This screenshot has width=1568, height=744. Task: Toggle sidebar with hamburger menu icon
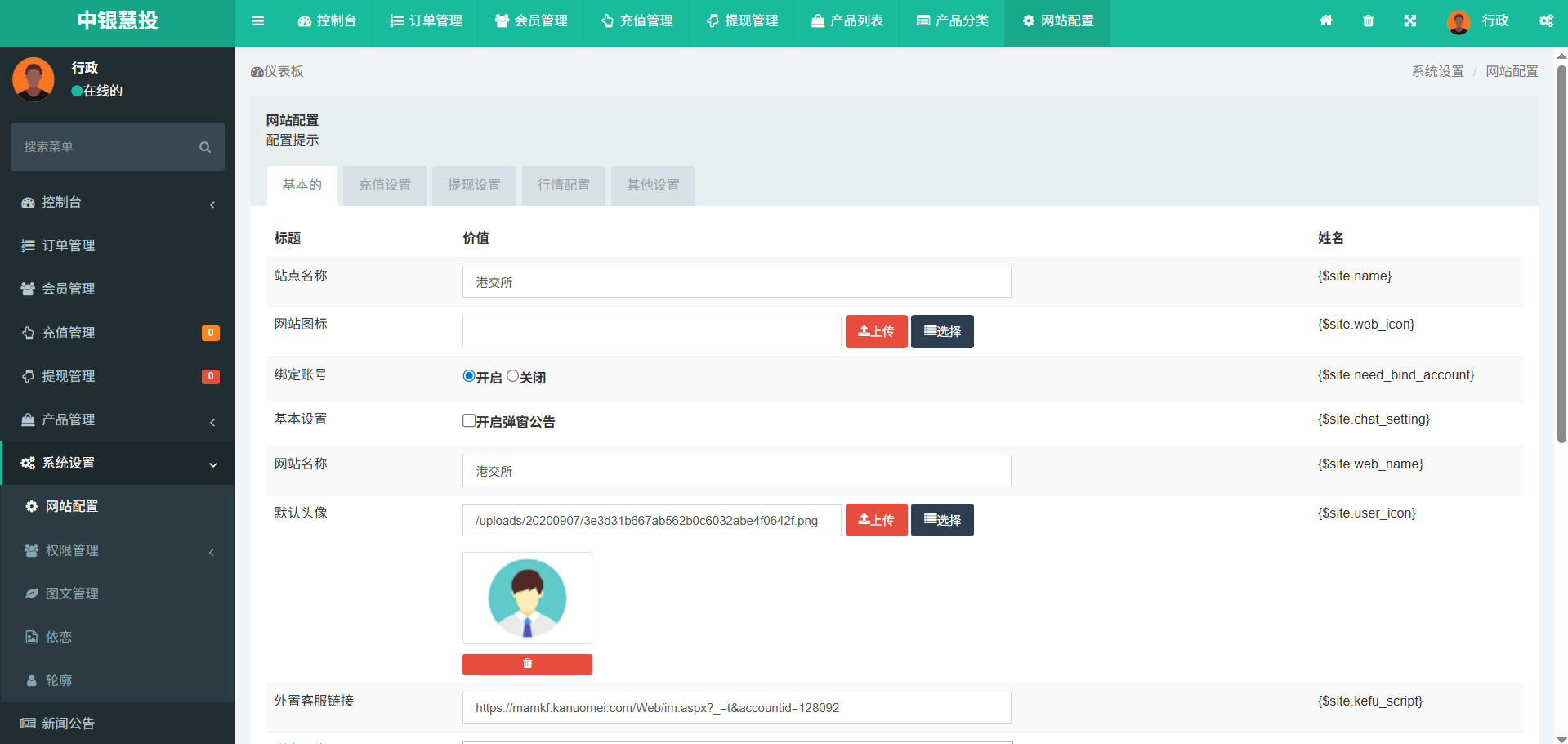(258, 21)
